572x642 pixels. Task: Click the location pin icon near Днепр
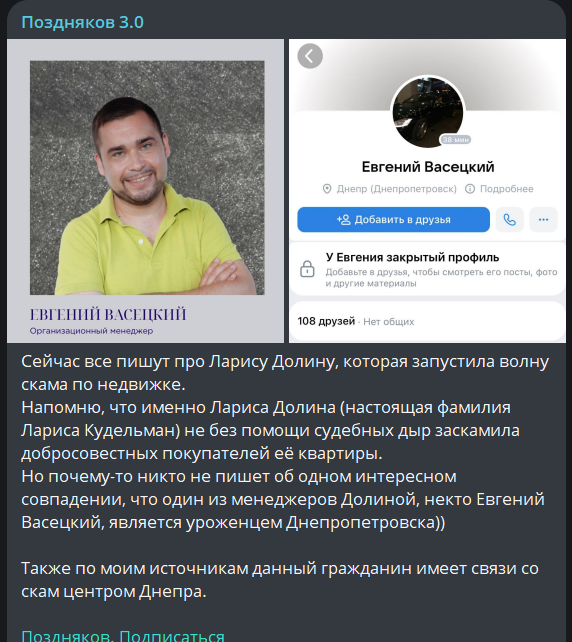[327, 189]
